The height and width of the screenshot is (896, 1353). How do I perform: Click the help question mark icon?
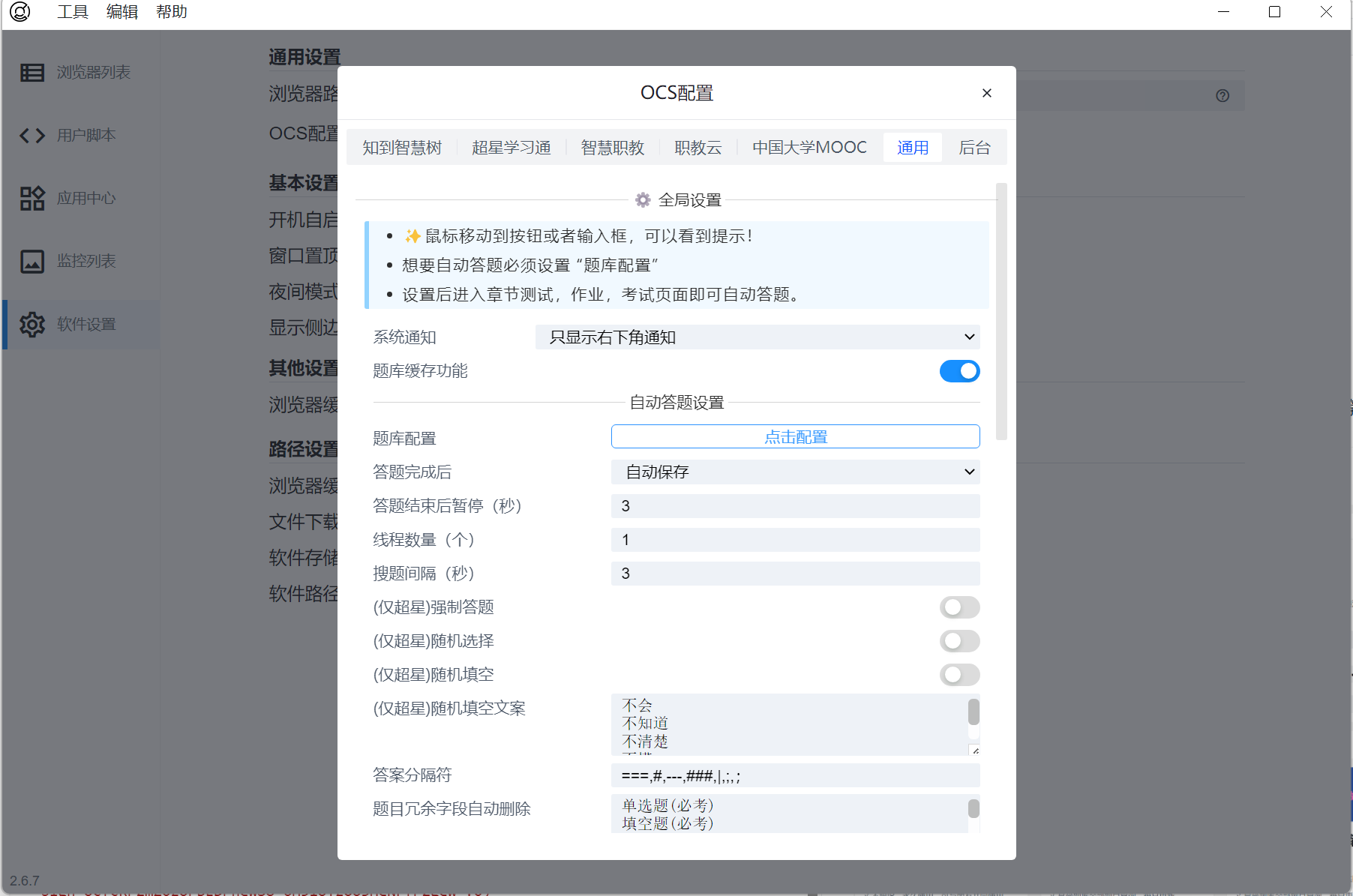tap(1222, 96)
